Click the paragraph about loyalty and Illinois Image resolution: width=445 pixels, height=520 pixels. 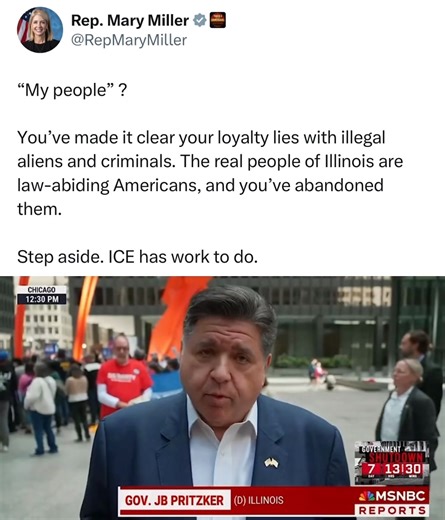[210, 173]
